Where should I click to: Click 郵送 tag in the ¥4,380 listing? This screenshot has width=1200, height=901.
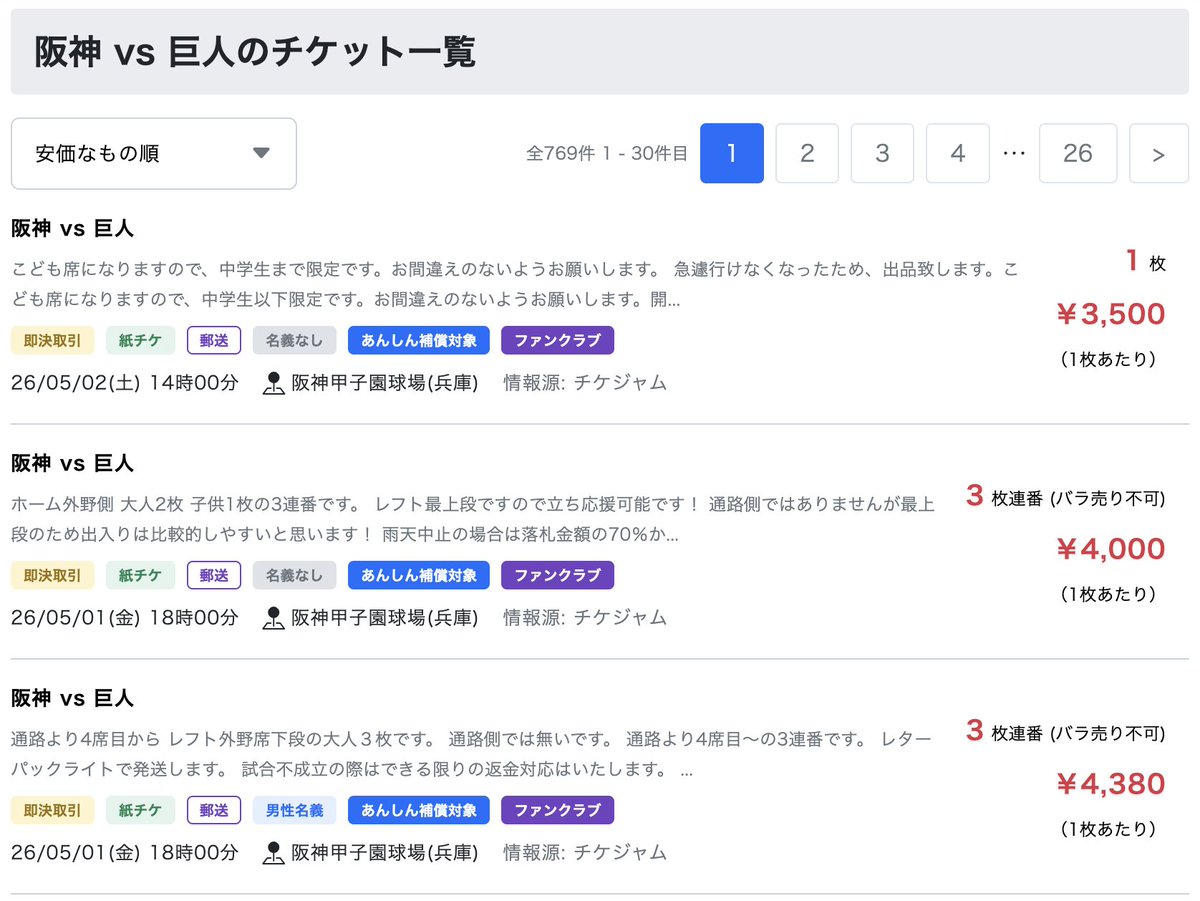[214, 810]
